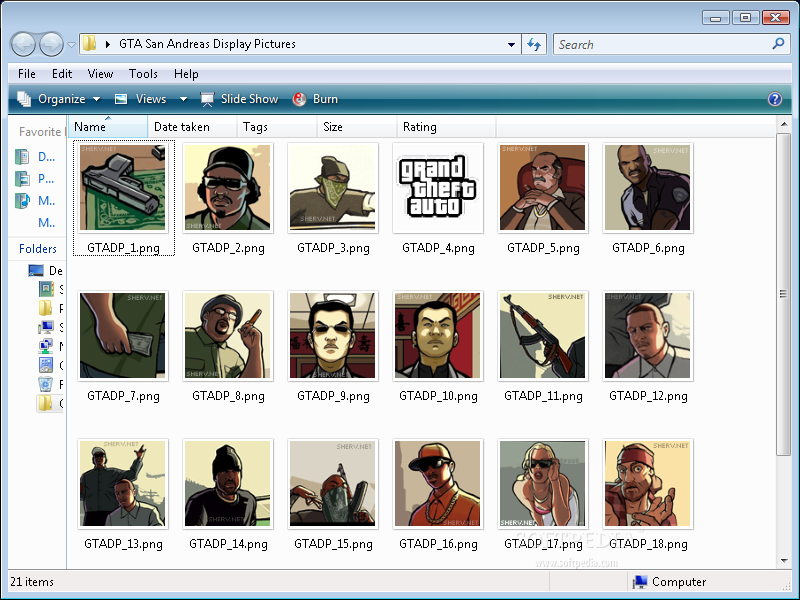Select the GTADP_4.png Grand Theft Auto logo
This screenshot has width=800, height=600.
pyautogui.click(x=438, y=188)
